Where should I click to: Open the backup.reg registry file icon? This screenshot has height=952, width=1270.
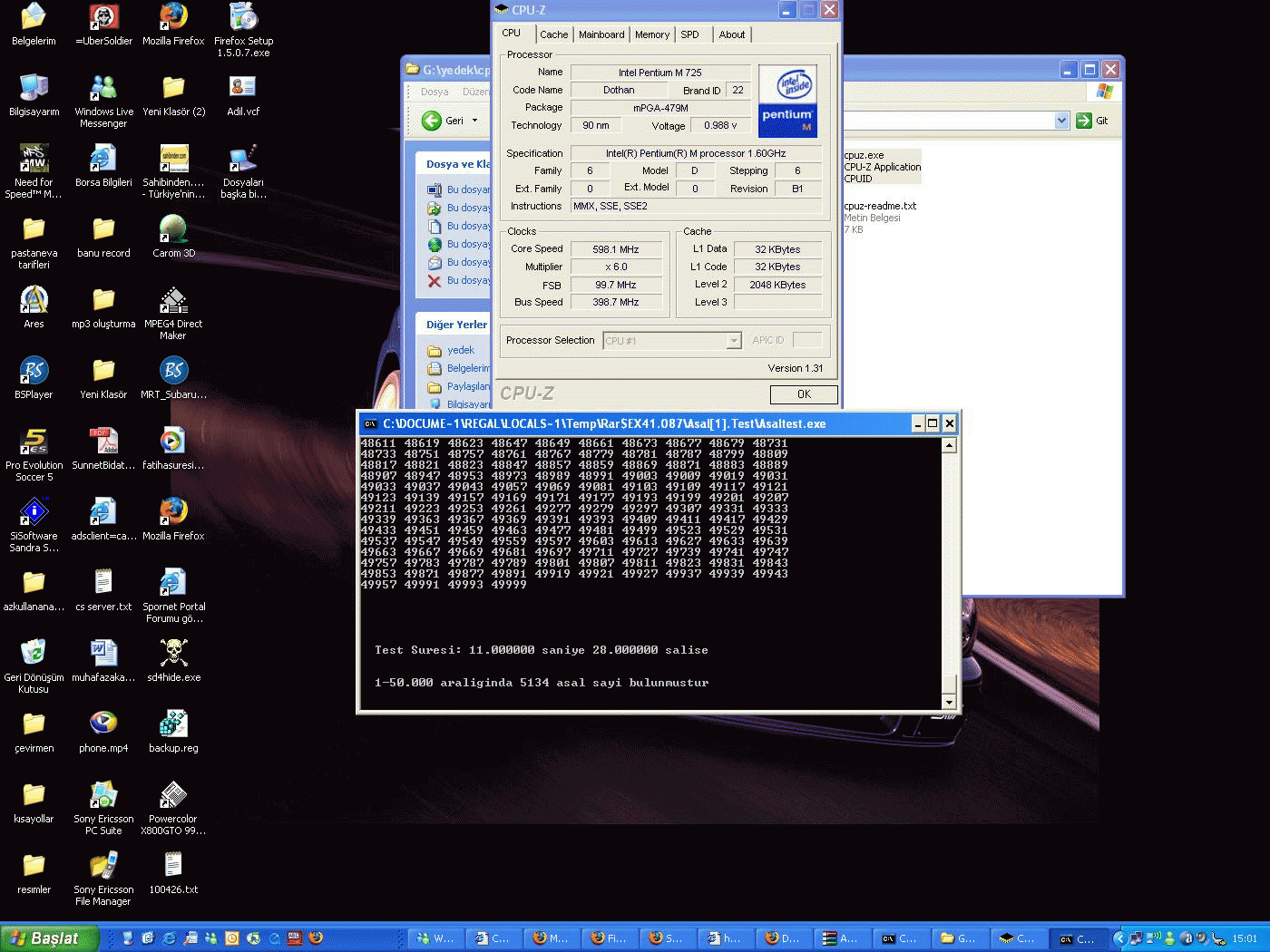pos(173,731)
